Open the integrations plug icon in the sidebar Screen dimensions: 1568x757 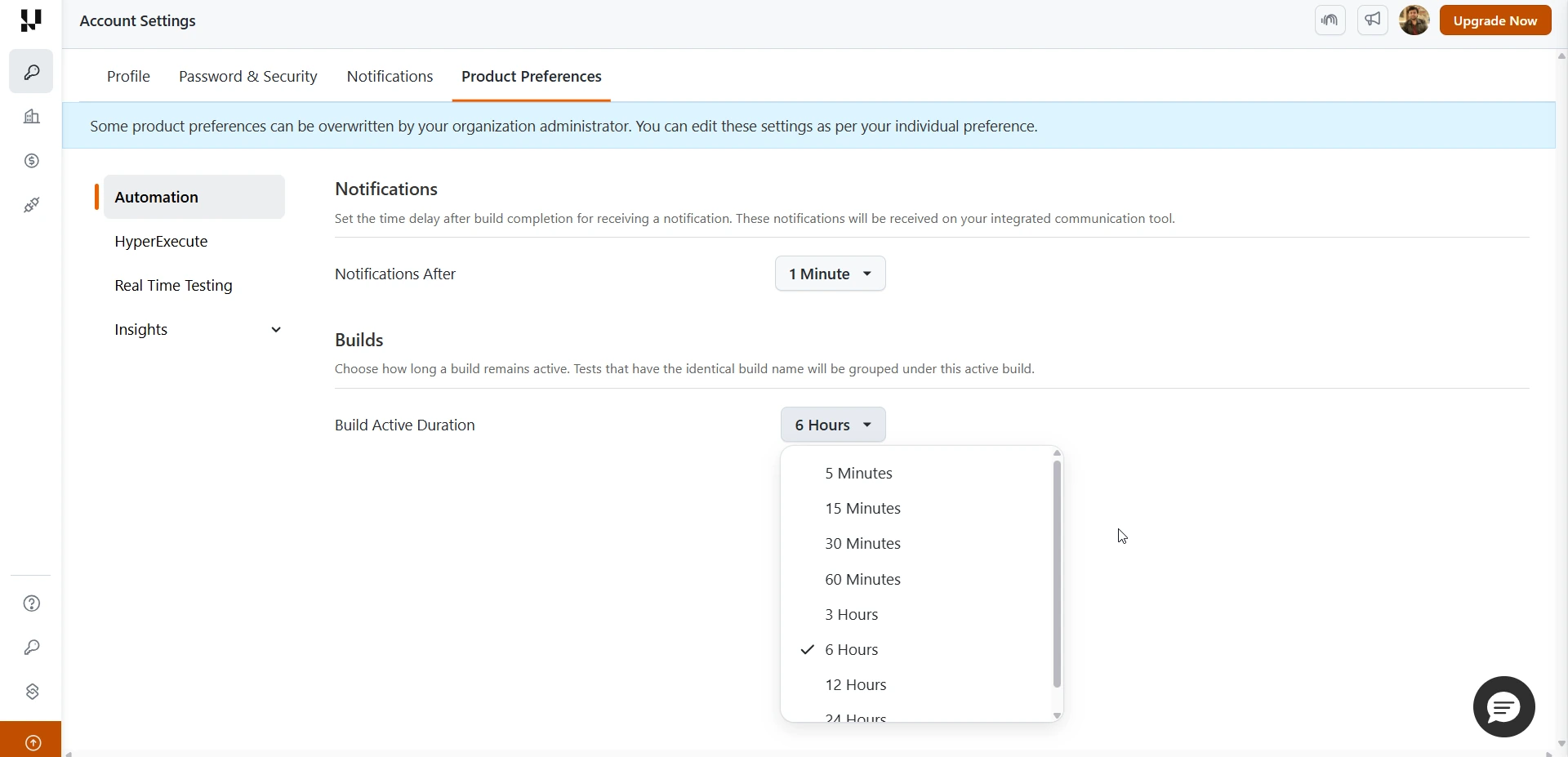click(31, 205)
